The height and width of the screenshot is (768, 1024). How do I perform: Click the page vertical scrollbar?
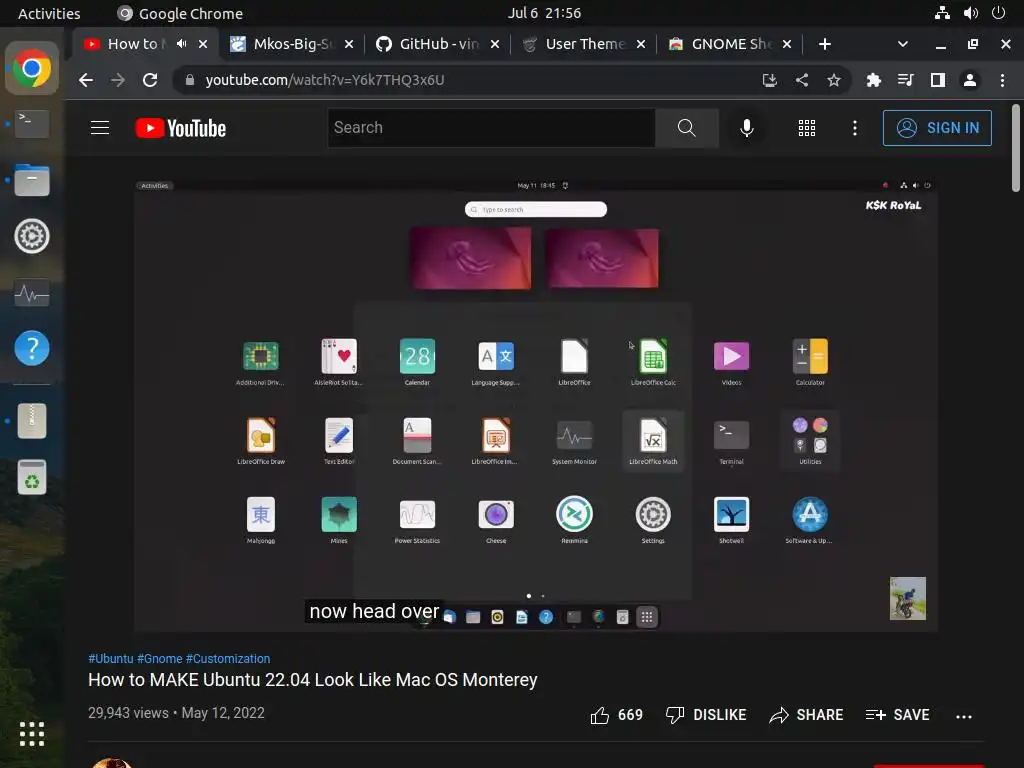[1016, 148]
